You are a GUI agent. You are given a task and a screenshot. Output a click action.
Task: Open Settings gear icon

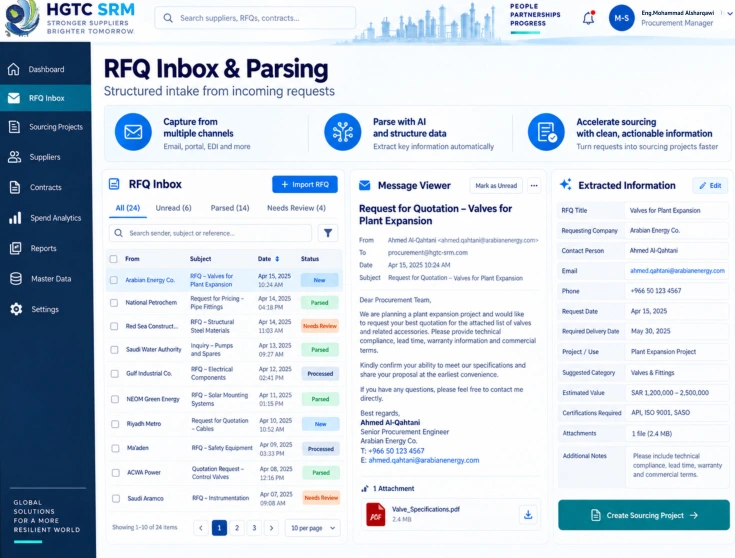tap(16, 309)
